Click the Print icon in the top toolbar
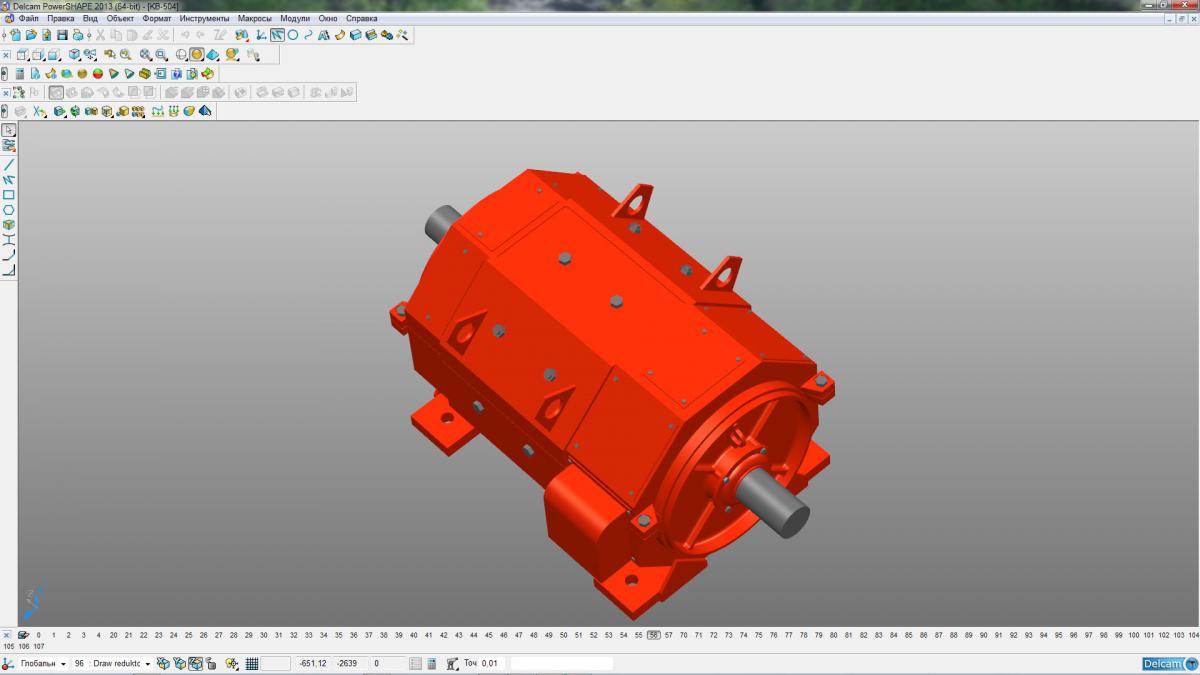 pyautogui.click(x=78, y=35)
